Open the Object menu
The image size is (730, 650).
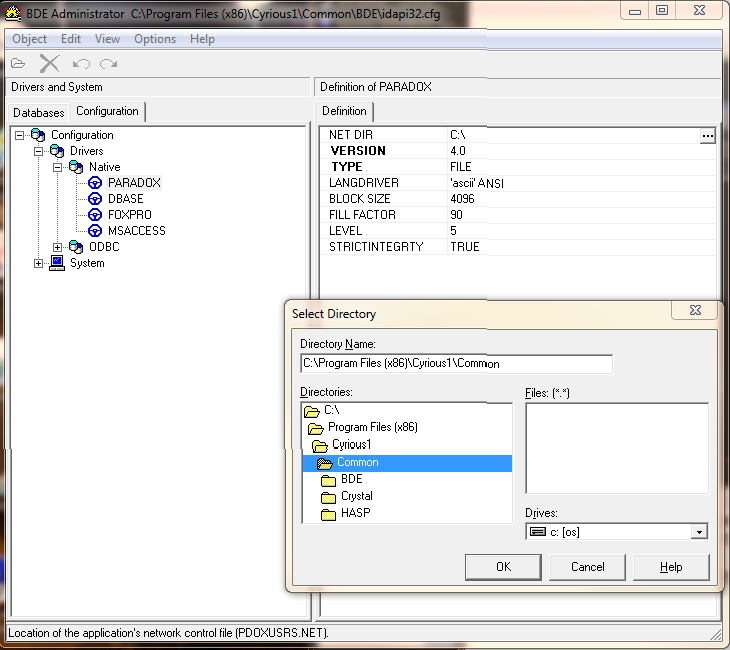click(29, 39)
